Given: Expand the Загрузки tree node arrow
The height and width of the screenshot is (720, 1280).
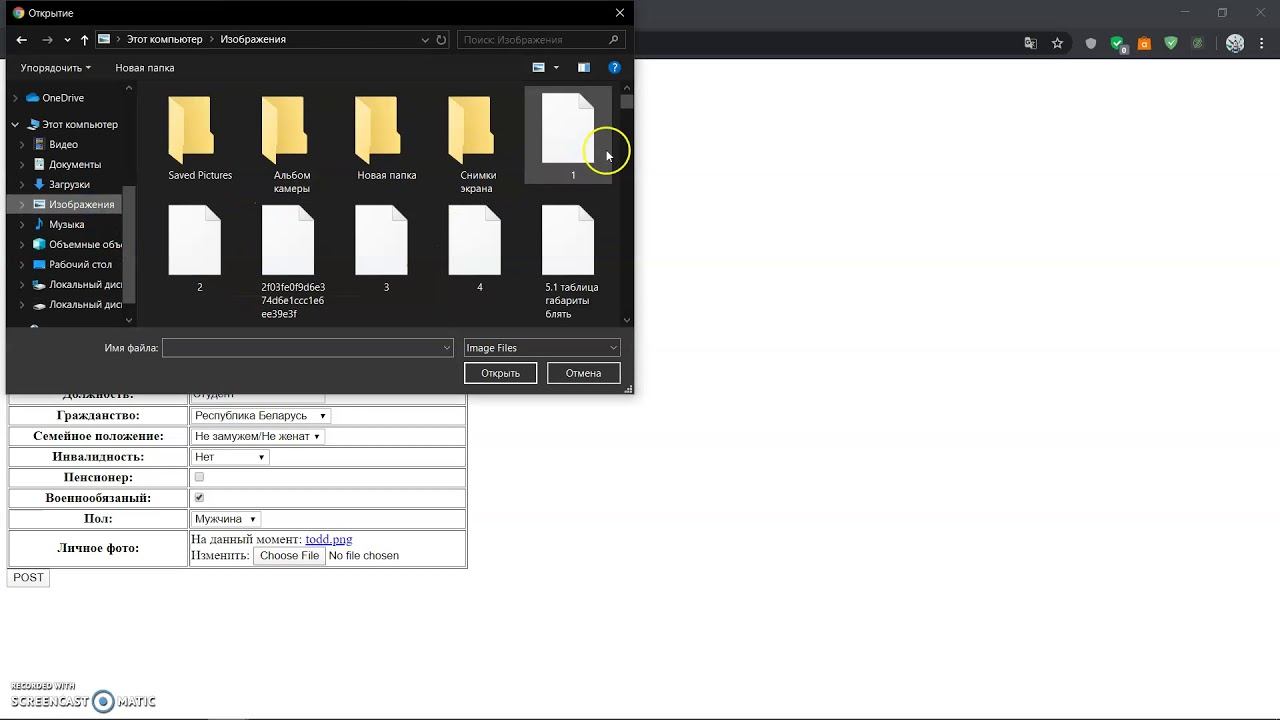Looking at the screenshot, I should [22, 184].
